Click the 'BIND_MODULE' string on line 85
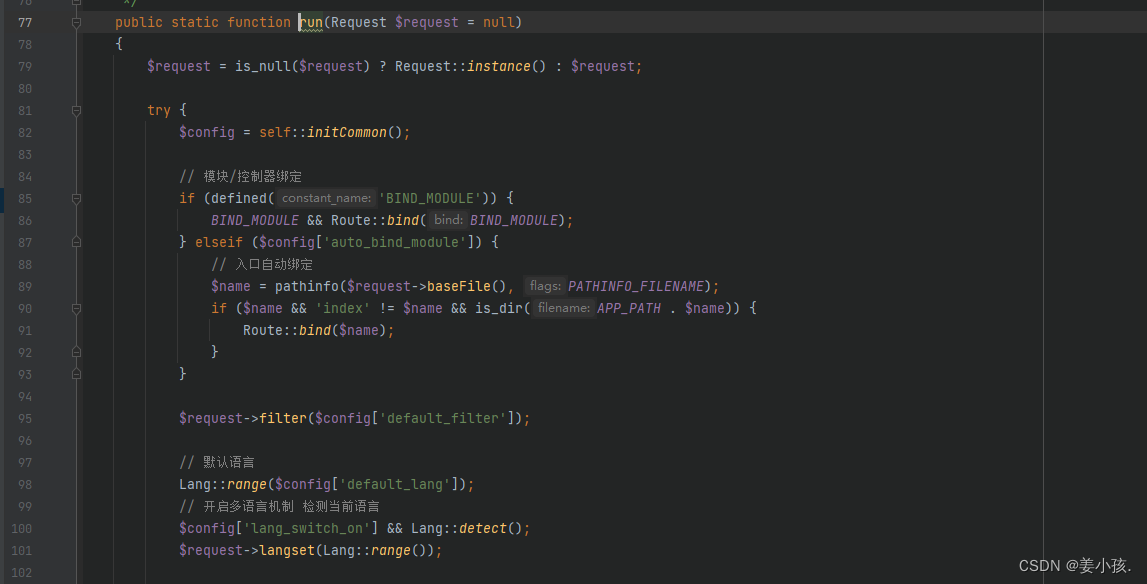Screen dimensions: 1147x584 point(430,198)
